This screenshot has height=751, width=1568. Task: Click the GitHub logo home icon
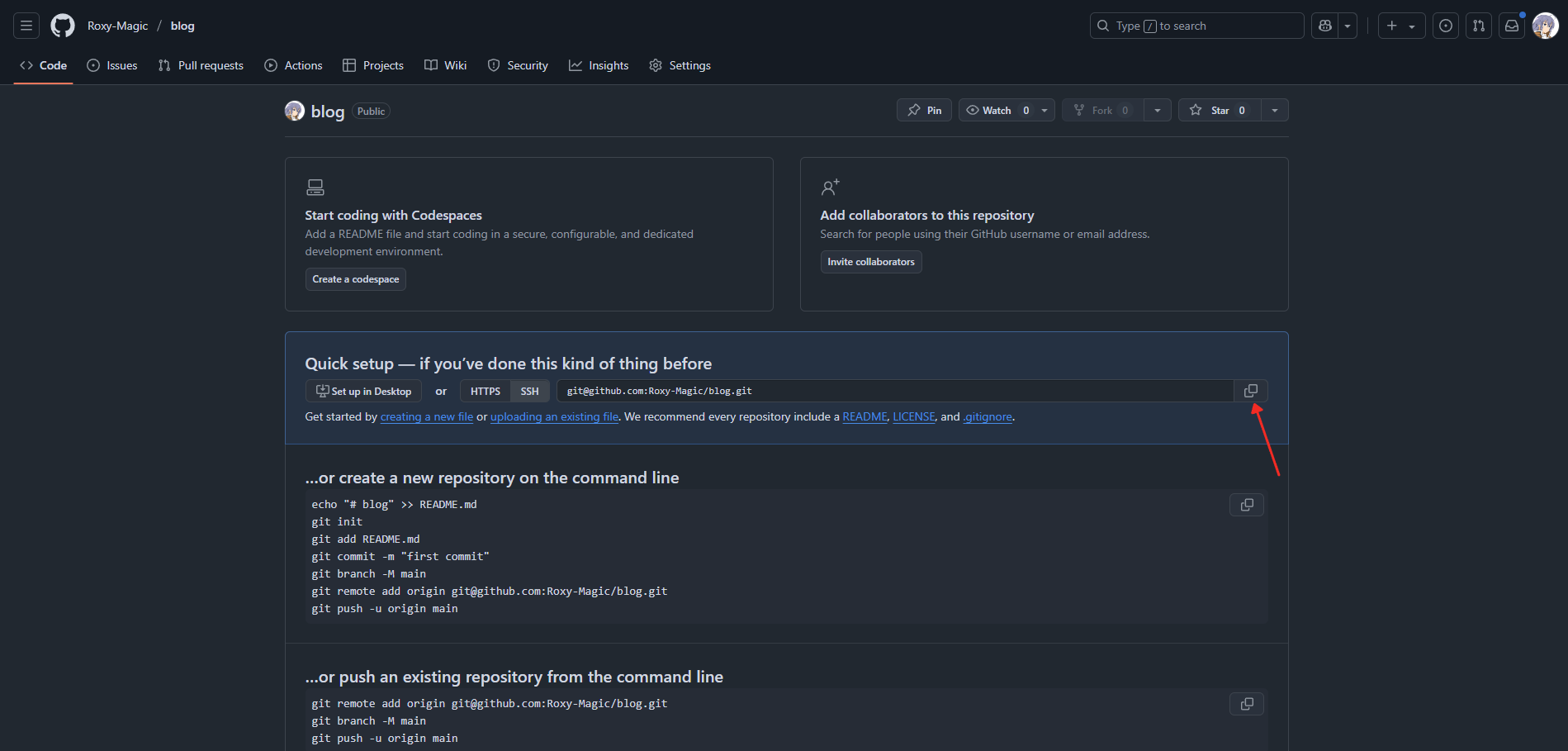(63, 26)
